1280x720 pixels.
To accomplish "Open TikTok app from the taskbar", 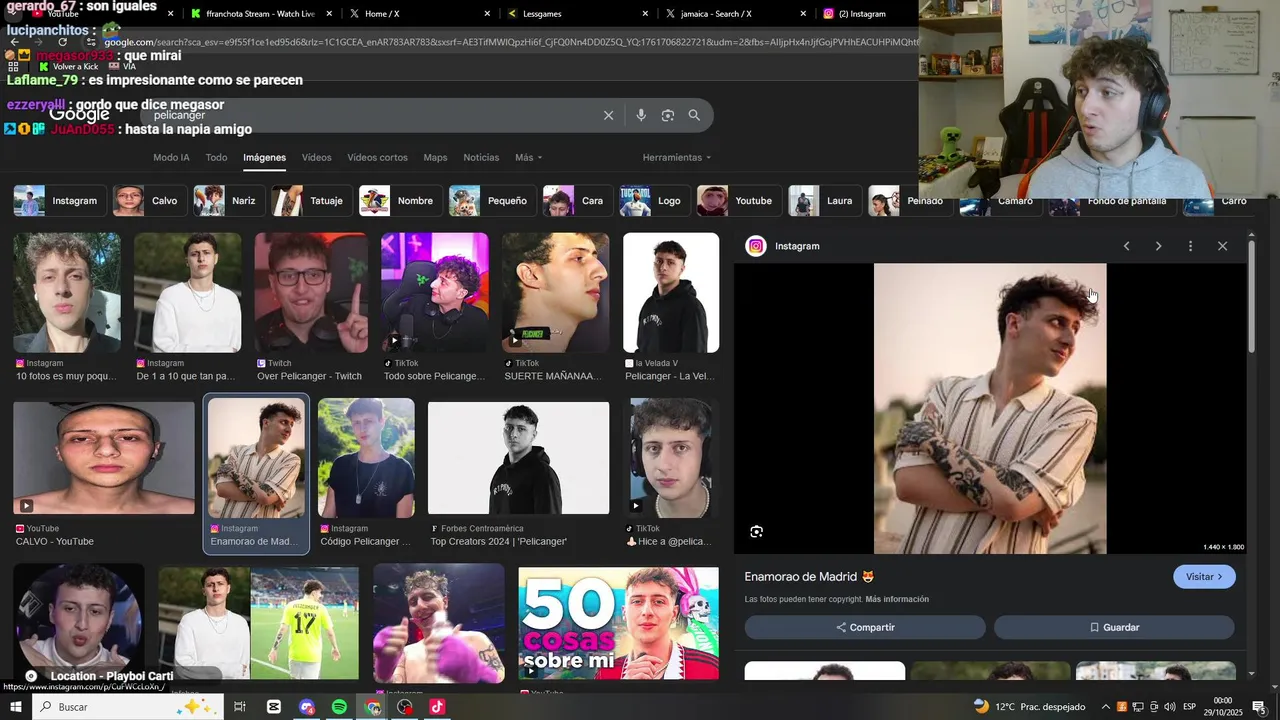I will point(437,707).
